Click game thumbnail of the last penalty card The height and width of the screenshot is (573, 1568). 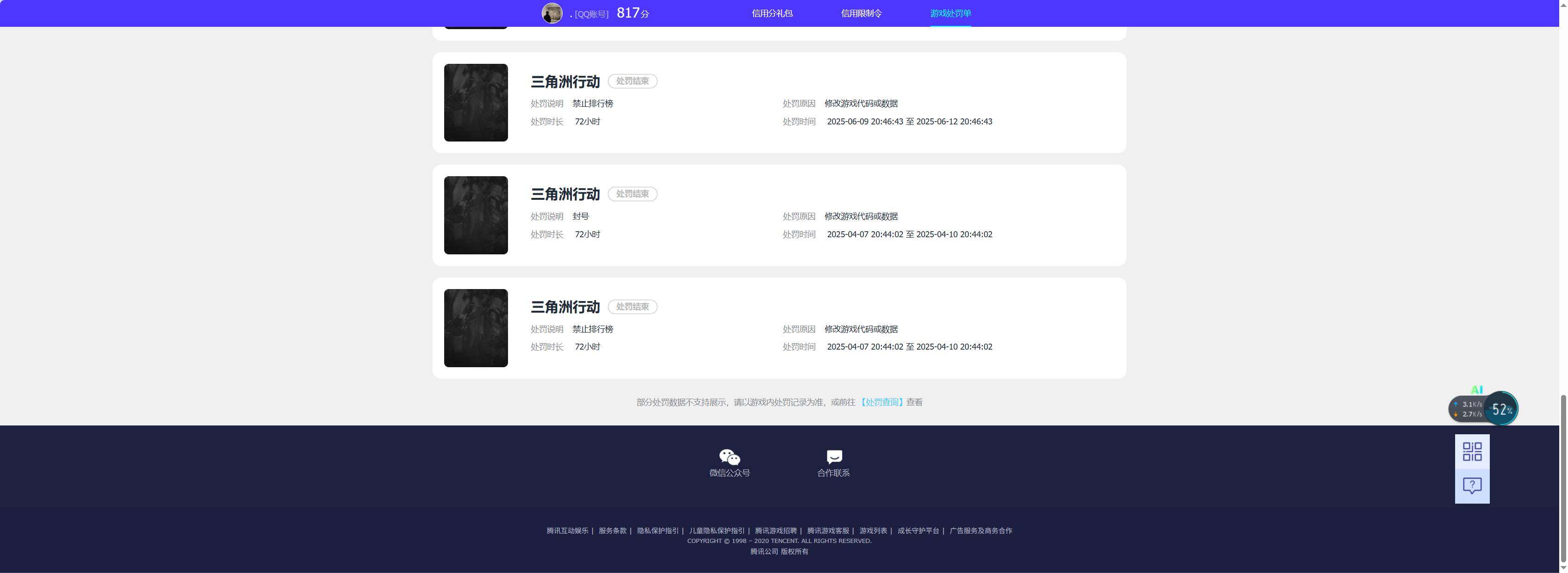click(x=475, y=328)
